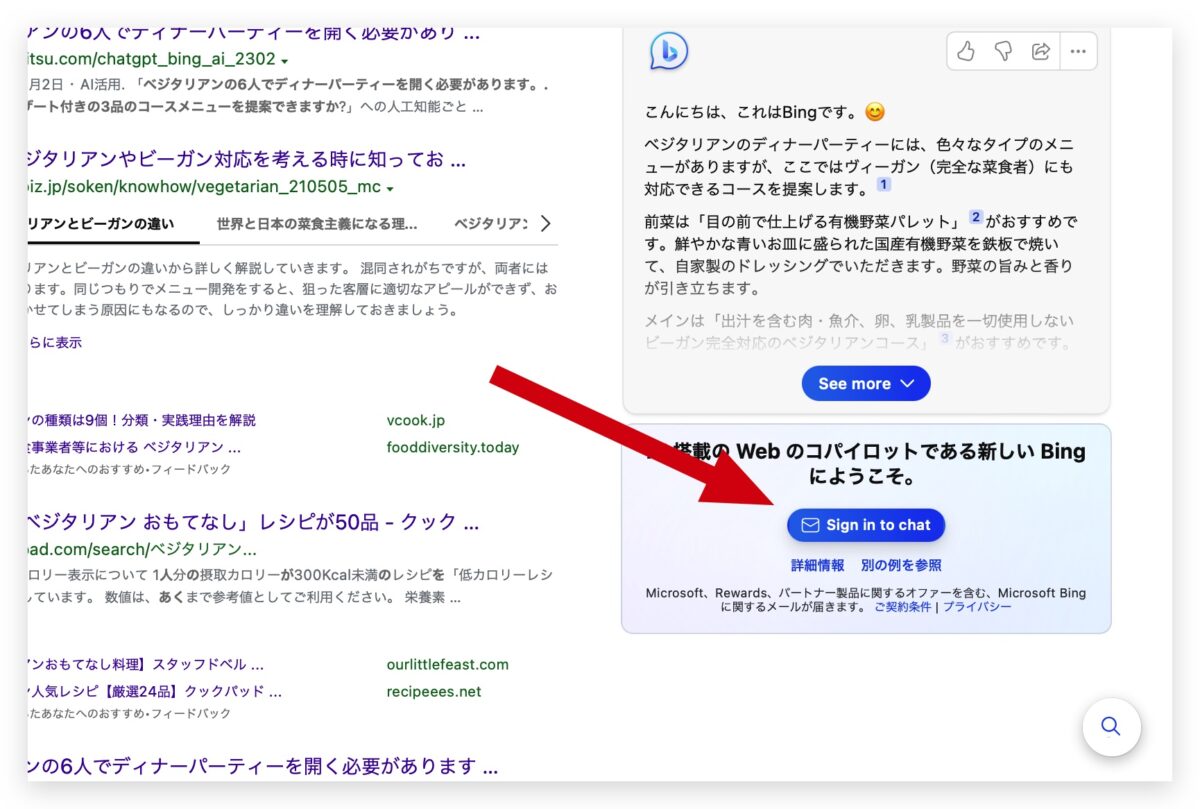The height and width of the screenshot is (809, 1200).
Task: Open the ご契約条件 terms link
Action: point(902,607)
